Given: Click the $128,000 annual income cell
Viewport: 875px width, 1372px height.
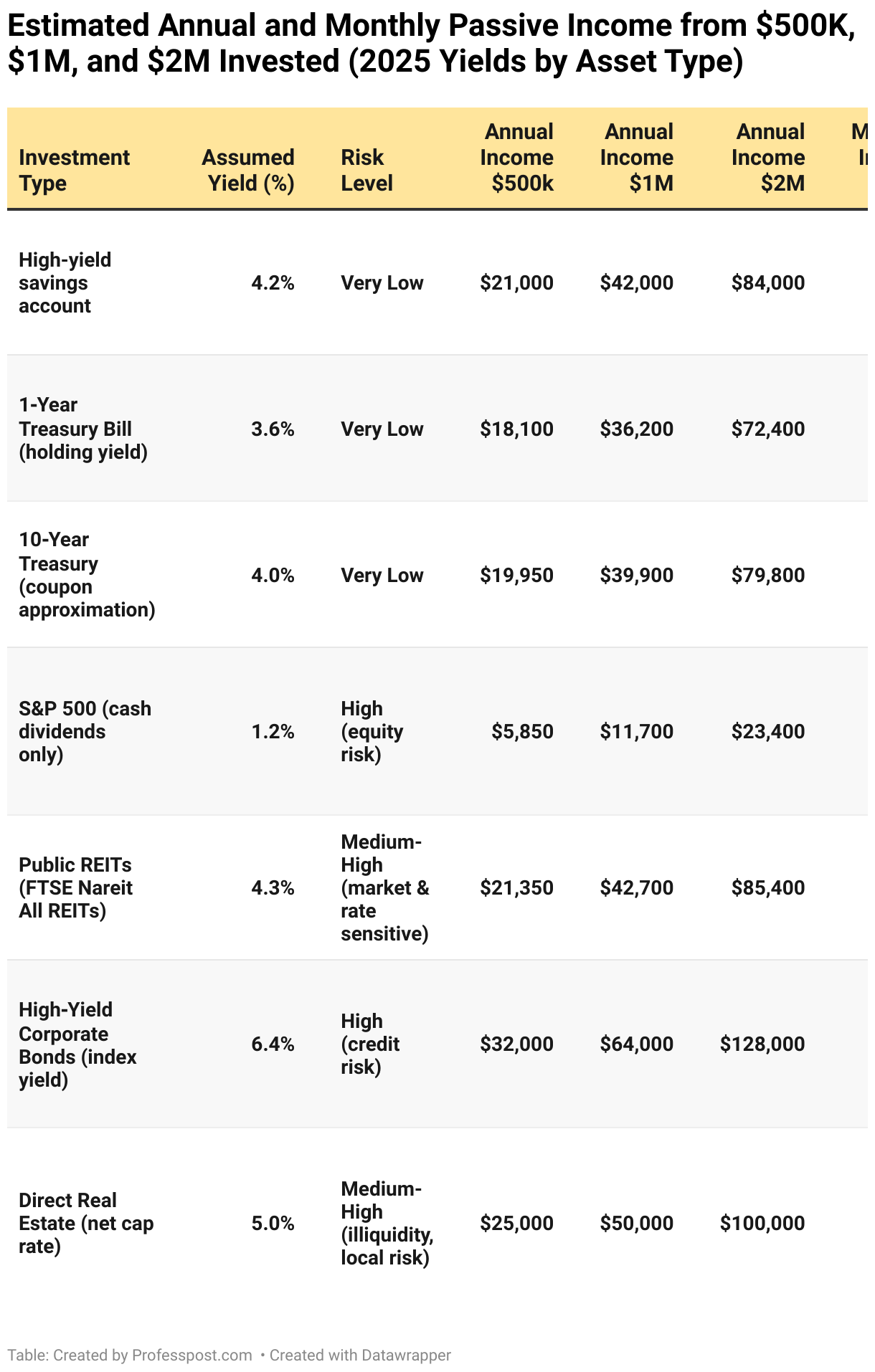Looking at the screenshot, I should (x=762, y=1044).
